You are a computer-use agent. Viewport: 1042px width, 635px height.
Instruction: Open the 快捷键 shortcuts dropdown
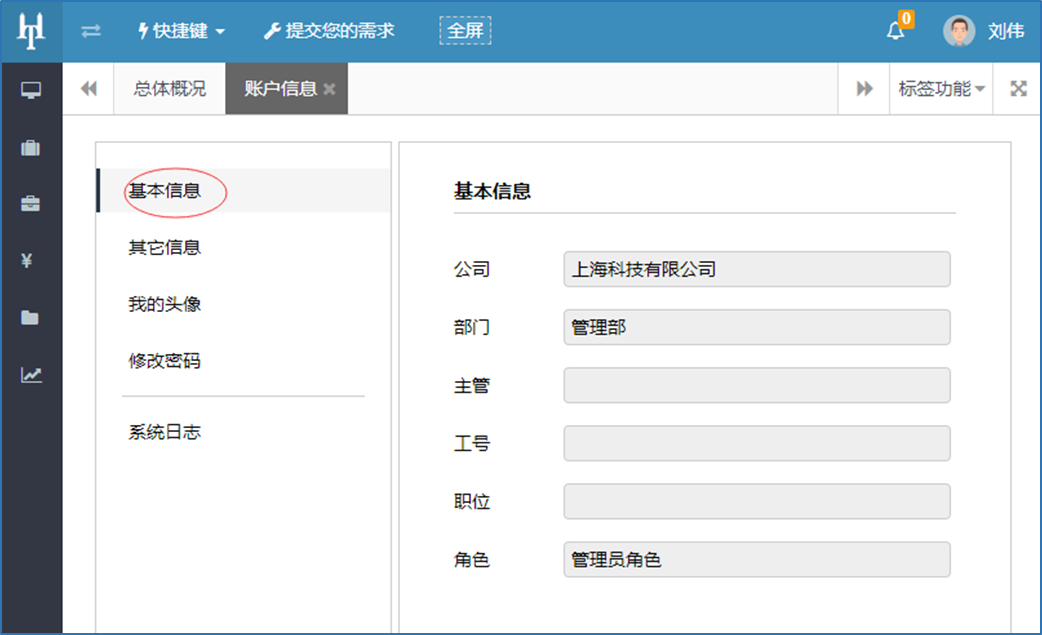point(181,31)
